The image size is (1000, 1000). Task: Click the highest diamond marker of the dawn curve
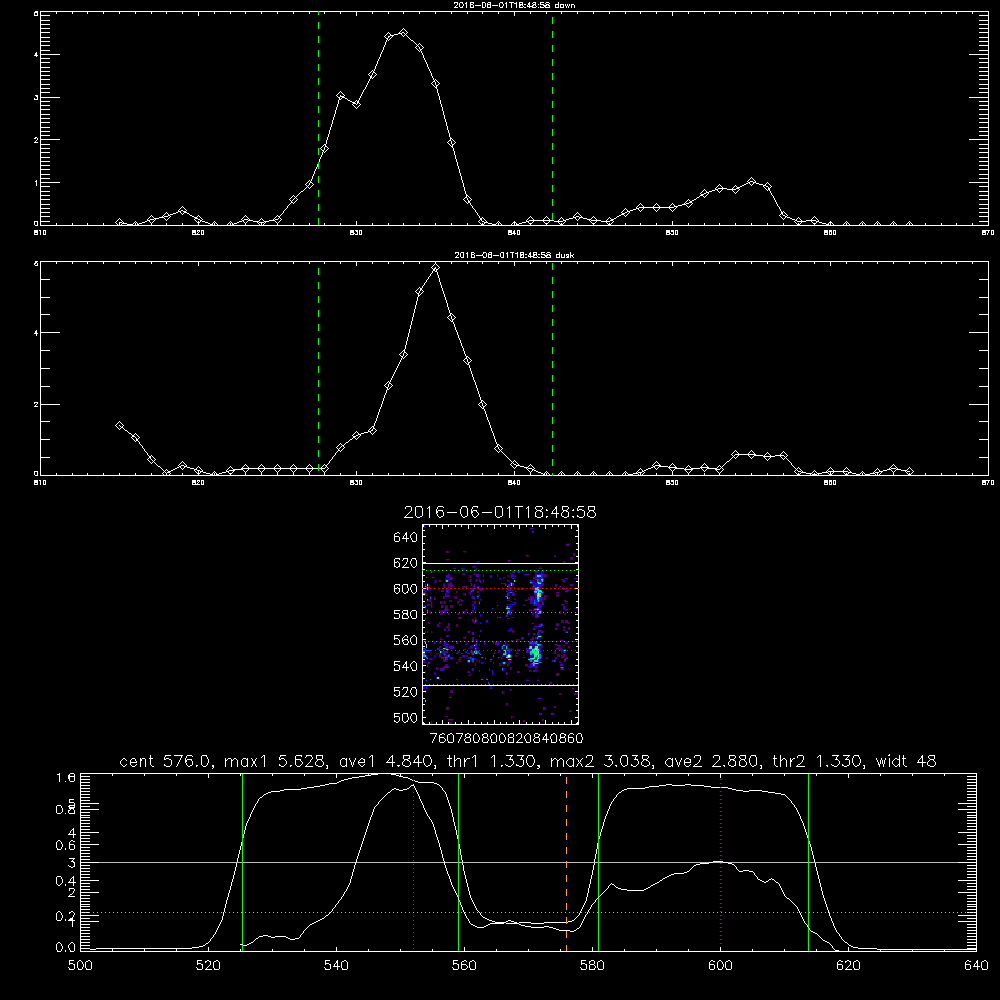click(x=403, y=33)
